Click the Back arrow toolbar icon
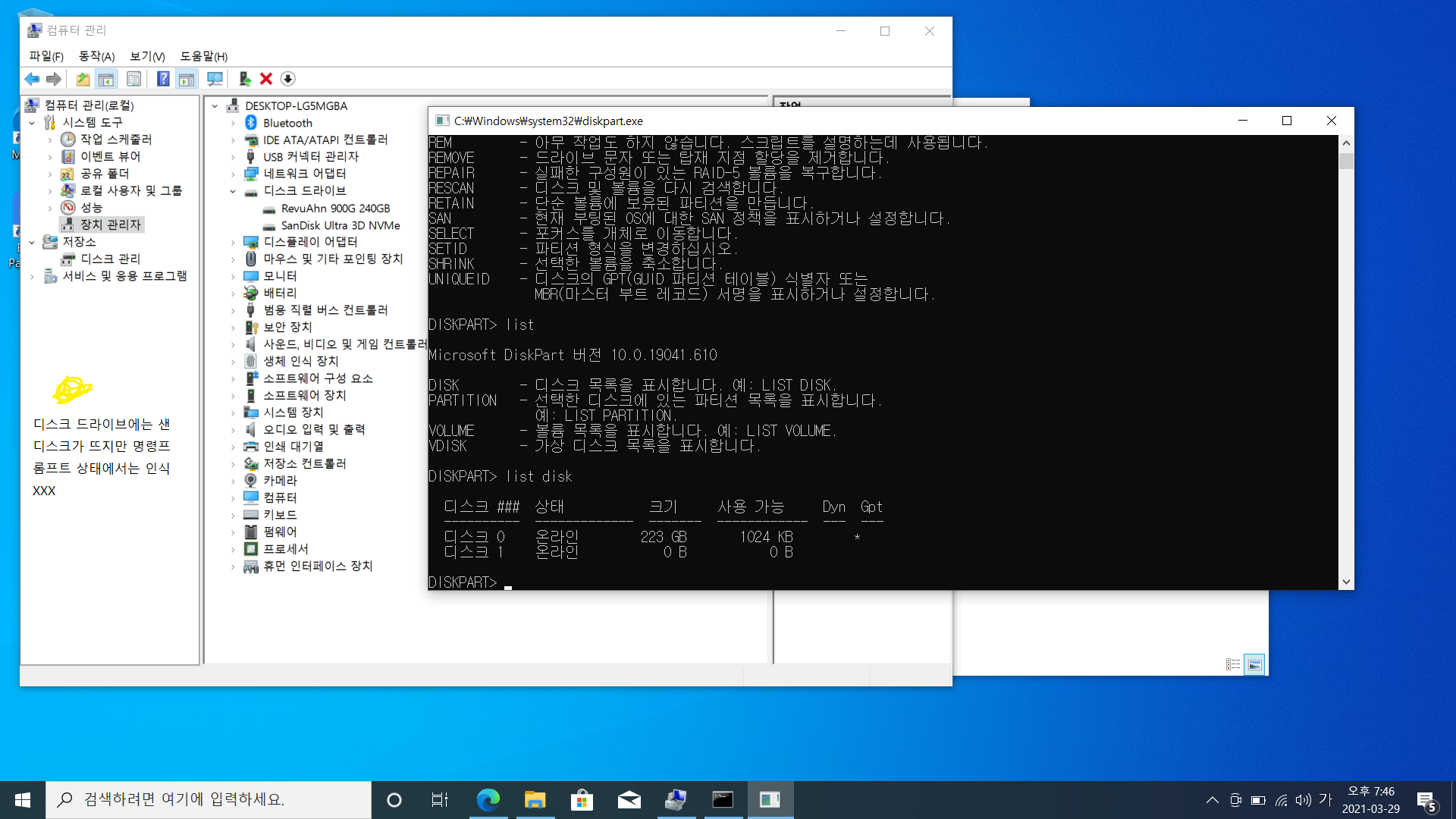The height and width of the screenshot is (819, 1456). (x=32, y=79)
